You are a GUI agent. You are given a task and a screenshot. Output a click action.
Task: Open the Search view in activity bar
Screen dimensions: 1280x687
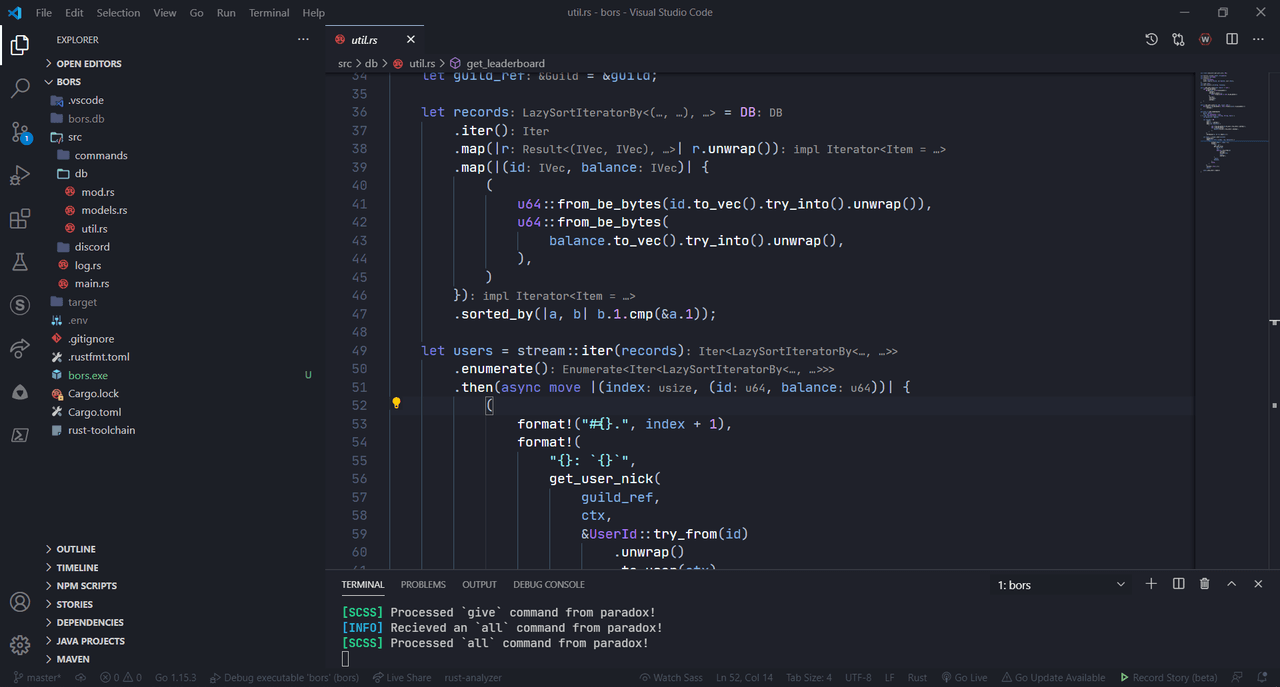[x=20, y=88]
